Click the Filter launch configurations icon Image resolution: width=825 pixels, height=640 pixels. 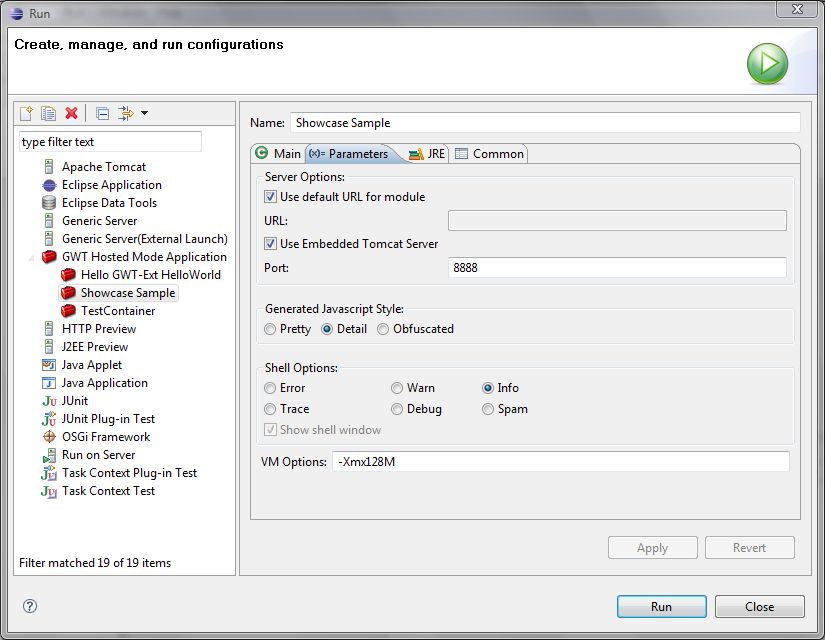point(125,113)
